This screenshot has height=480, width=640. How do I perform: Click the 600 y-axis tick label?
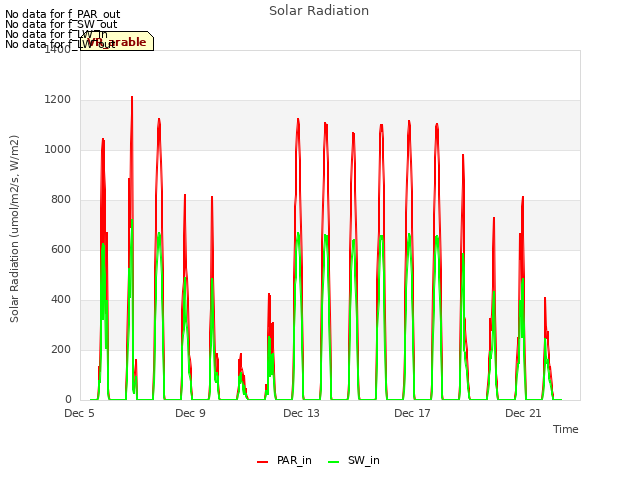click(x=61, y=250)
